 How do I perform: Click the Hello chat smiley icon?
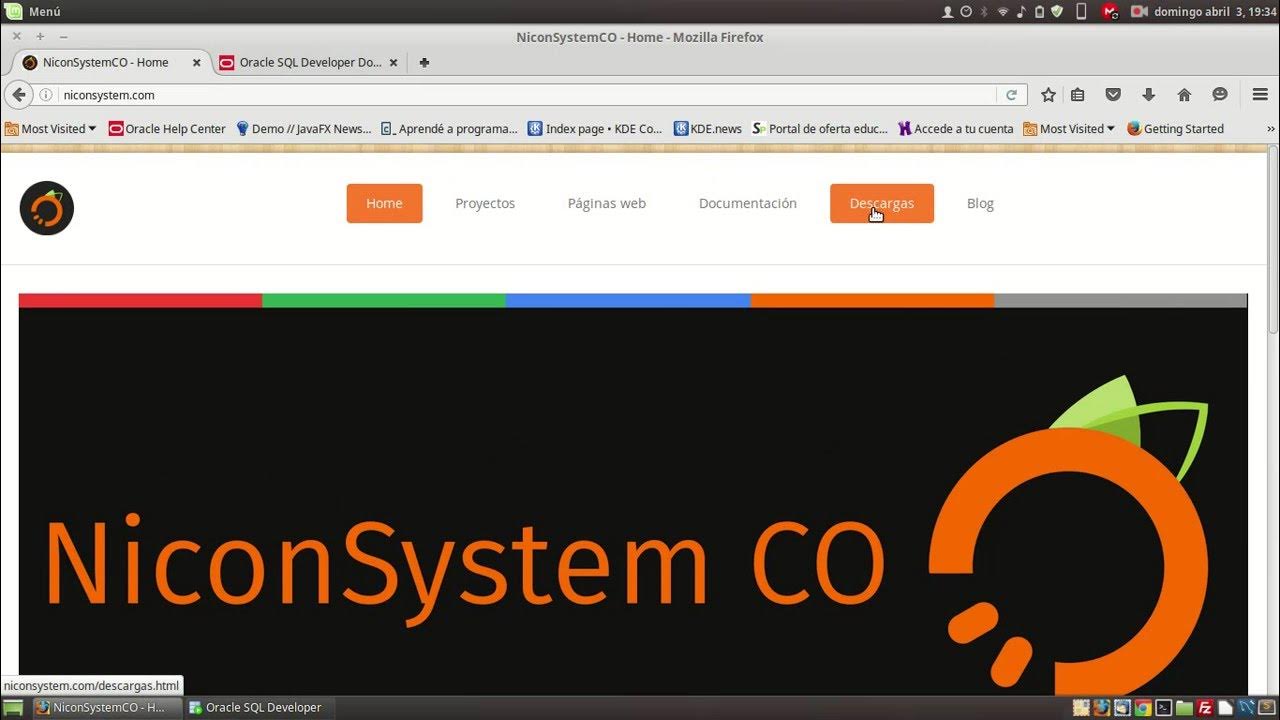pos(1220,95)
